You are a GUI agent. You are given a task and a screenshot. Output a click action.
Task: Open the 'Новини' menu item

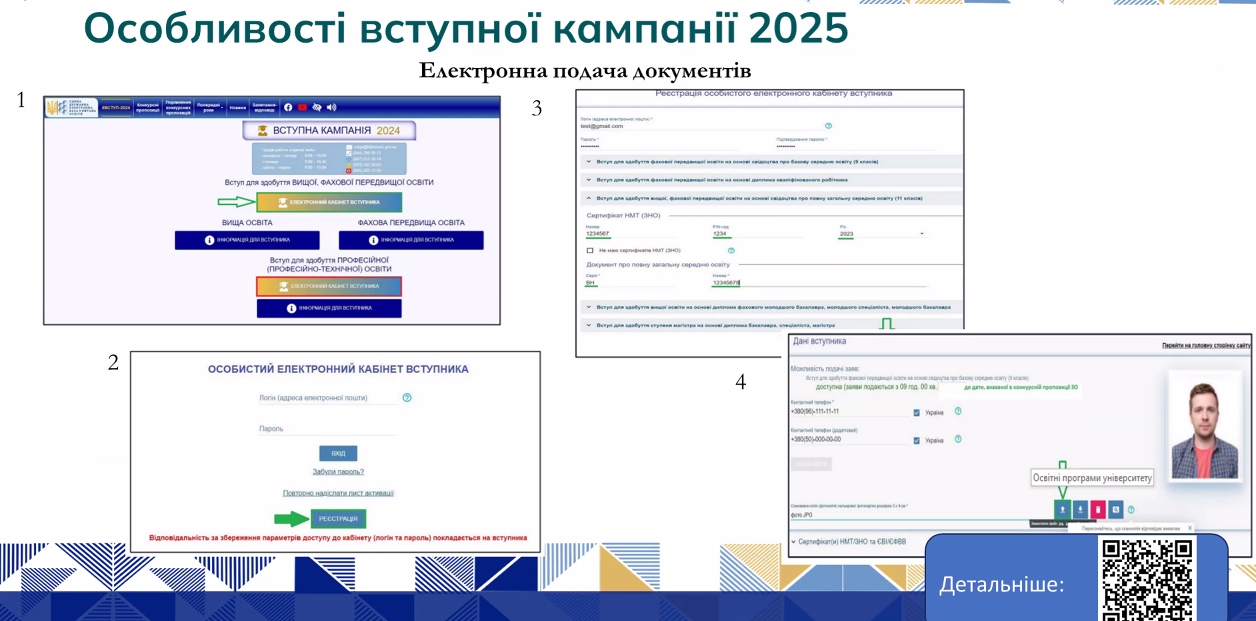pyautogui.click(x=237, y=107)
